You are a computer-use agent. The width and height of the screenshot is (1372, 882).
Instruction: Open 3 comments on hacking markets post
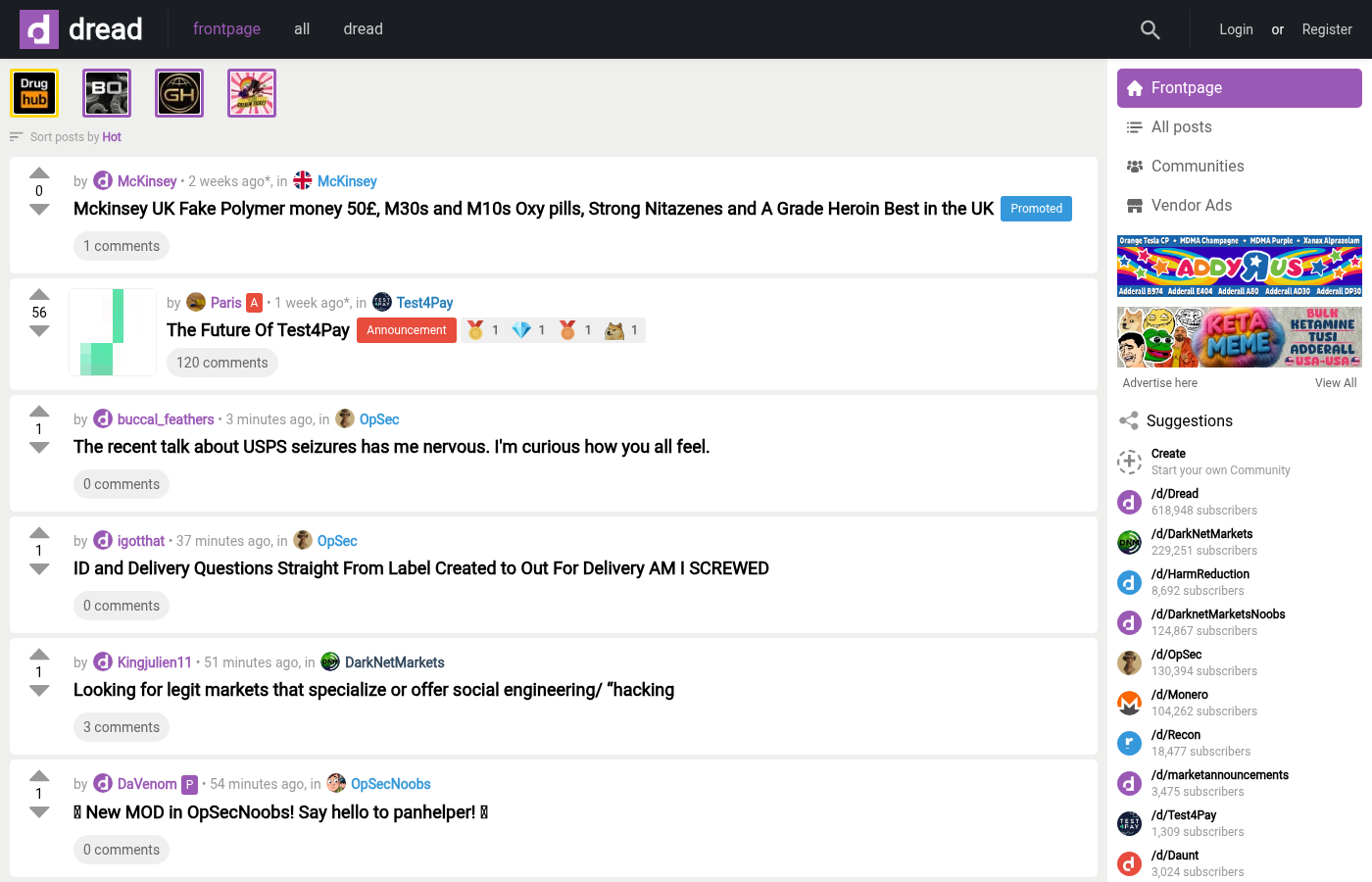(x=122, y=727)
